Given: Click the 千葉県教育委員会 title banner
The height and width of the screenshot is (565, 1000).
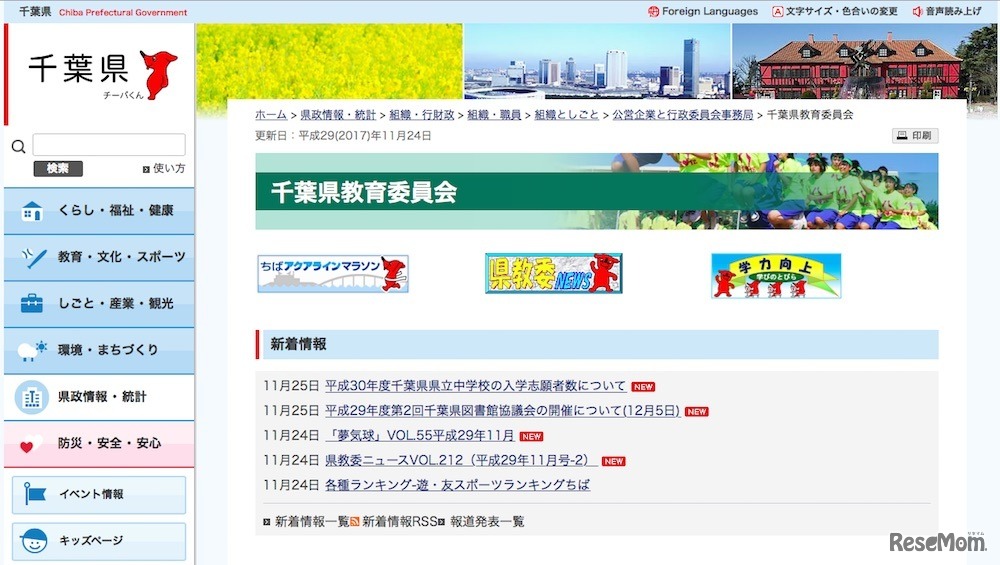Looking at the screenshot, I should pos(596,191).
